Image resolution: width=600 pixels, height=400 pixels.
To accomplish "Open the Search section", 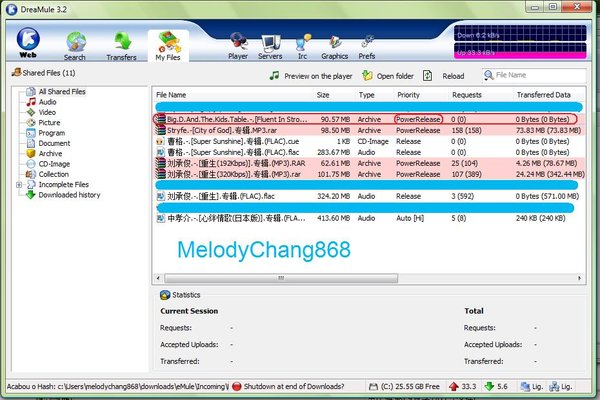I will (75, 46).
